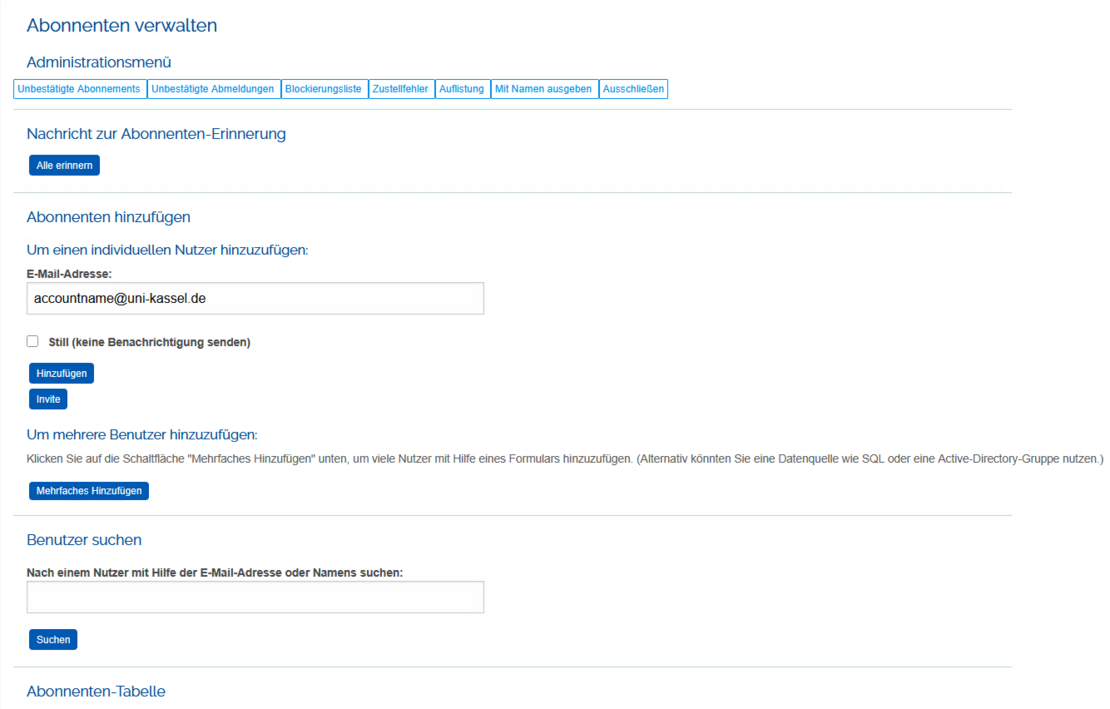Open Mehrfaches Hinzufügen form
This screenshot has height=709, width=1110.
pos(89,491)
